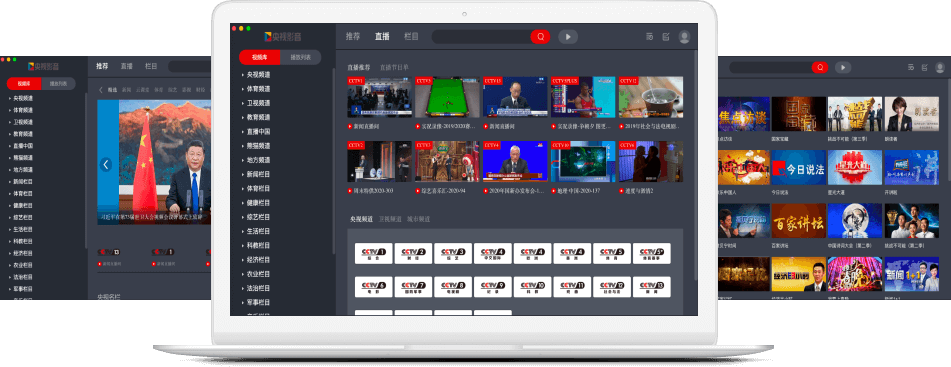Click the history icon in right window
The height and width of the screenshot is (367, 951).
click(x=910, y=67)
